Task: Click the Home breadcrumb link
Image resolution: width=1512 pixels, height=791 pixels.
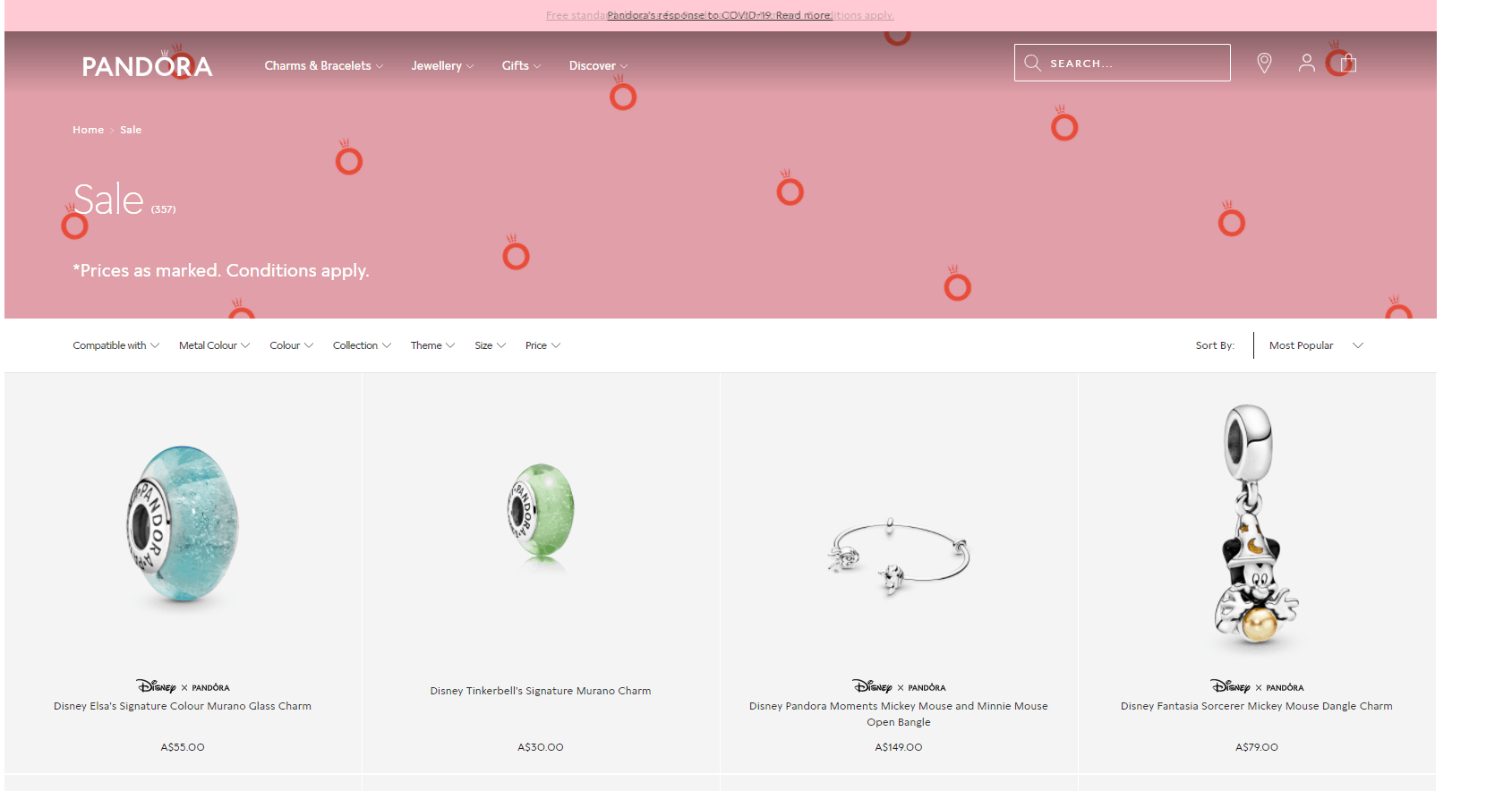Action: tap(88, 130)
